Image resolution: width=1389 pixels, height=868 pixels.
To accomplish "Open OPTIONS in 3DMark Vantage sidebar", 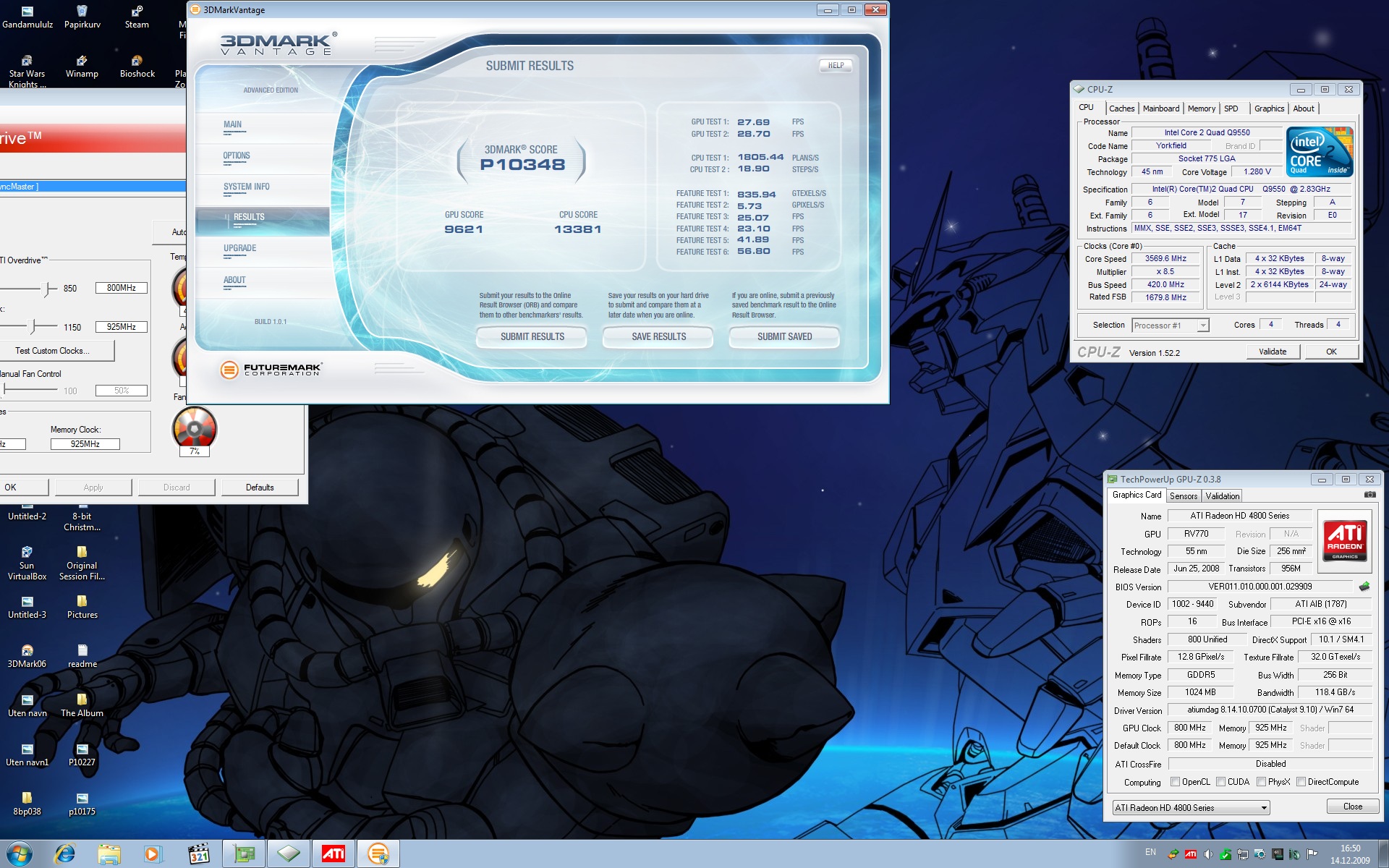I will point(237,156).
